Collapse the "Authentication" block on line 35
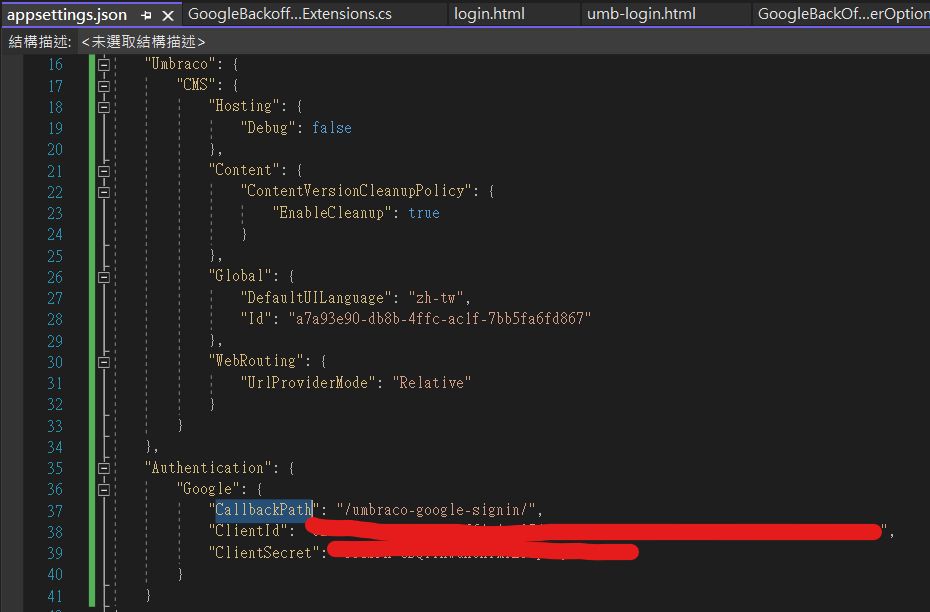Image resolution: width=930 pixels, height=612 pixels. (104, 468)
